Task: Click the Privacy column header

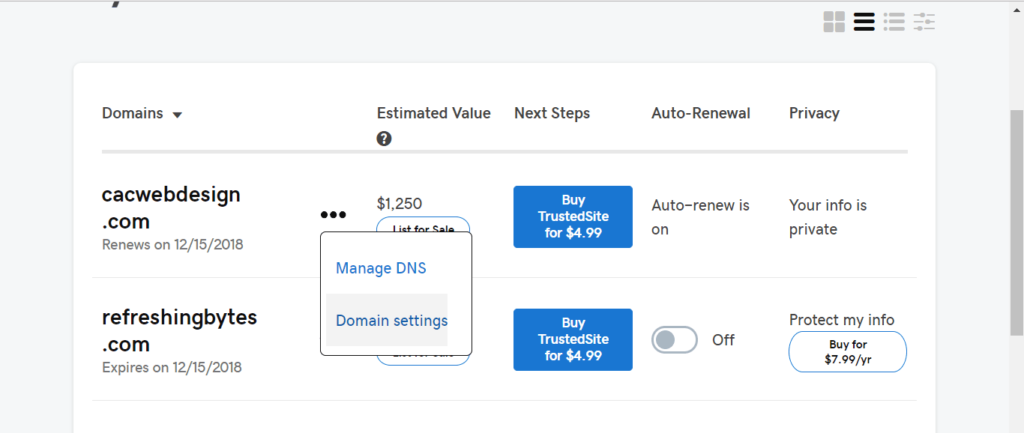Action: point(814,113)
